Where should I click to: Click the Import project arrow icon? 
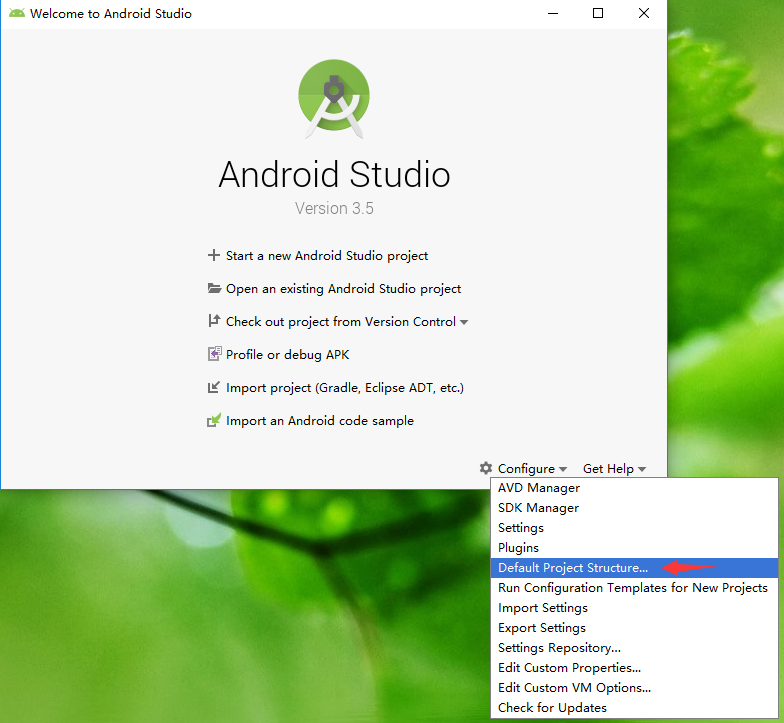point(214,388)
